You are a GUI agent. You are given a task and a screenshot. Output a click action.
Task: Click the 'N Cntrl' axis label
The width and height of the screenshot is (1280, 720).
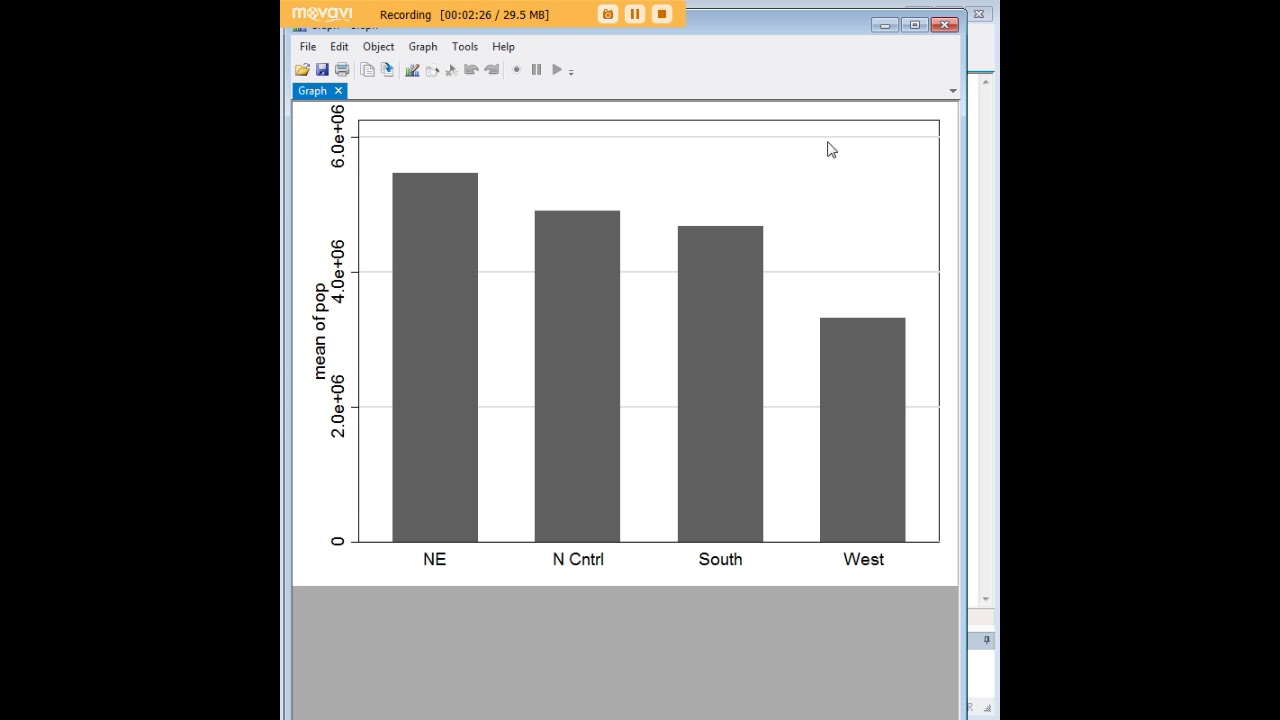tap(578, 559)
